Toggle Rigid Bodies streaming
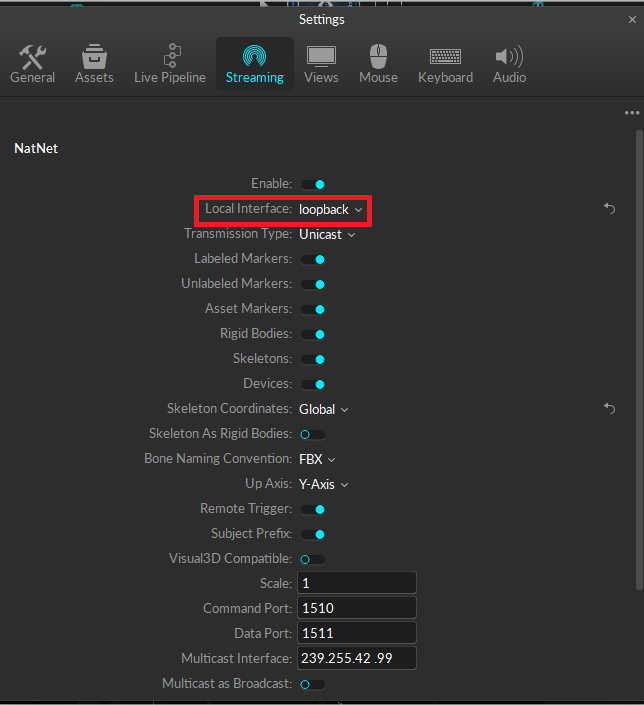 pyautogui.click(x=313, y=335)
